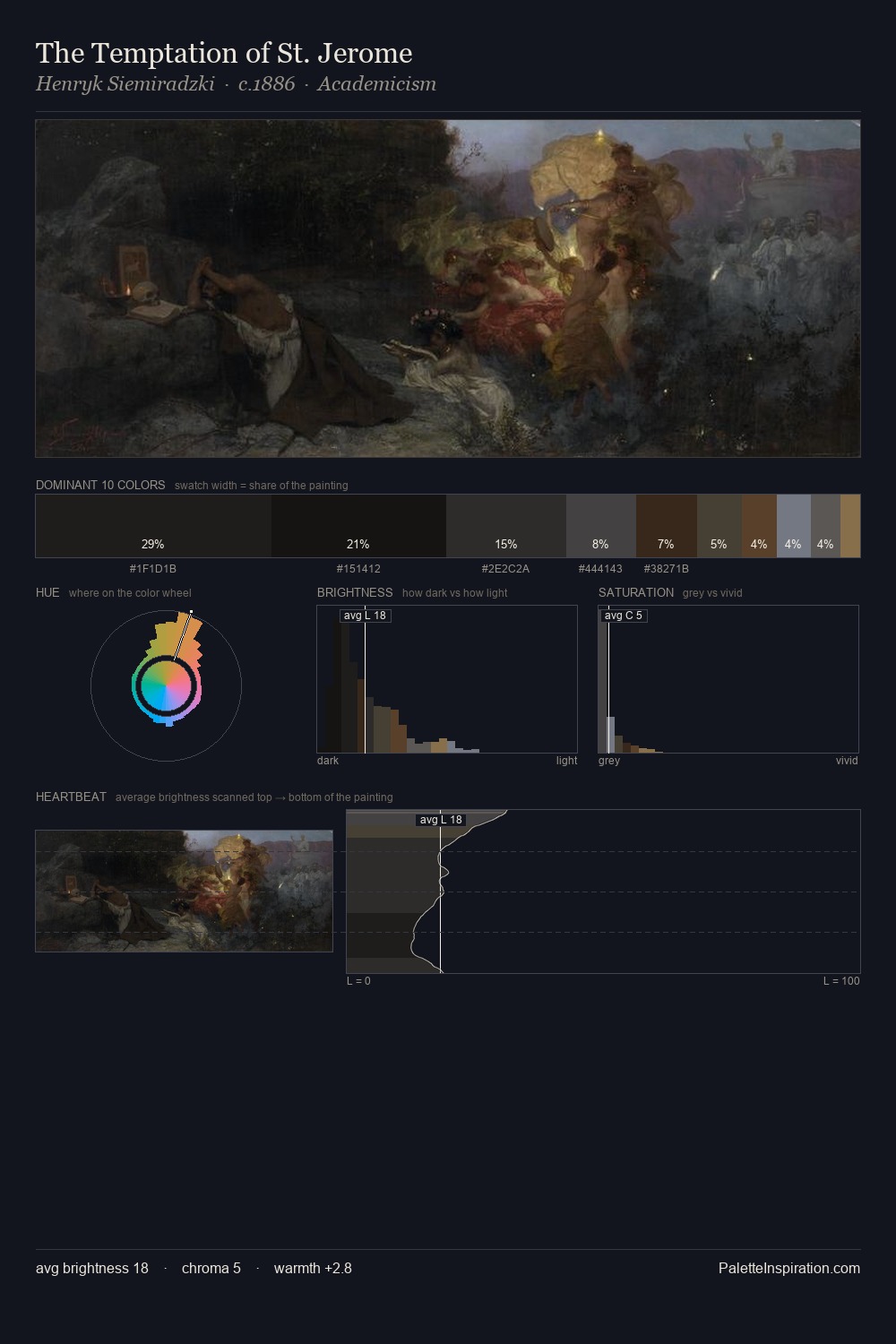Open the main painting image
The height and width of the screenshot is (1344, 896).
pos(448,289)
